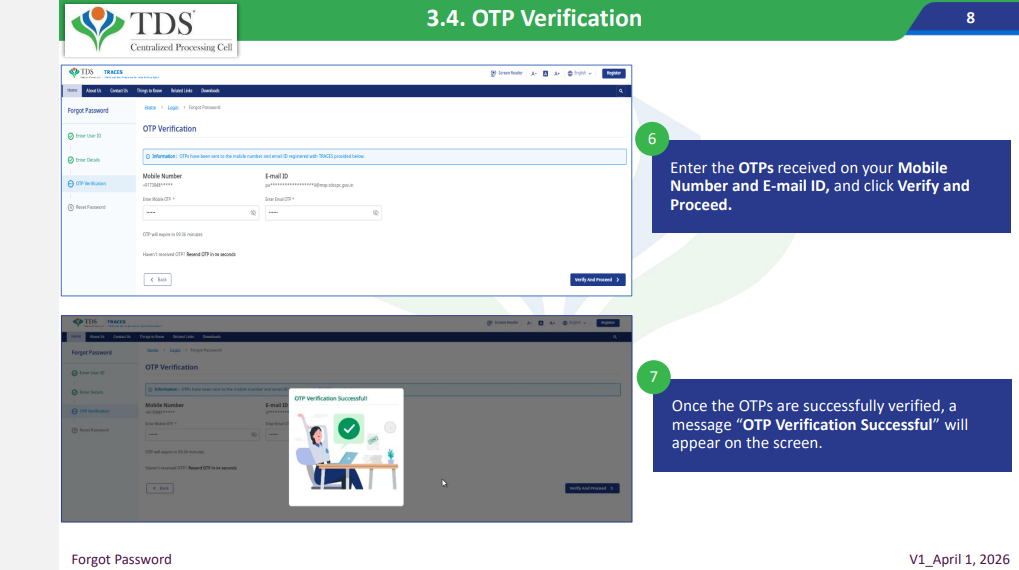
Task: Click the search magnifier in the upper screenshot's navbar
Action: click(621, 91)
